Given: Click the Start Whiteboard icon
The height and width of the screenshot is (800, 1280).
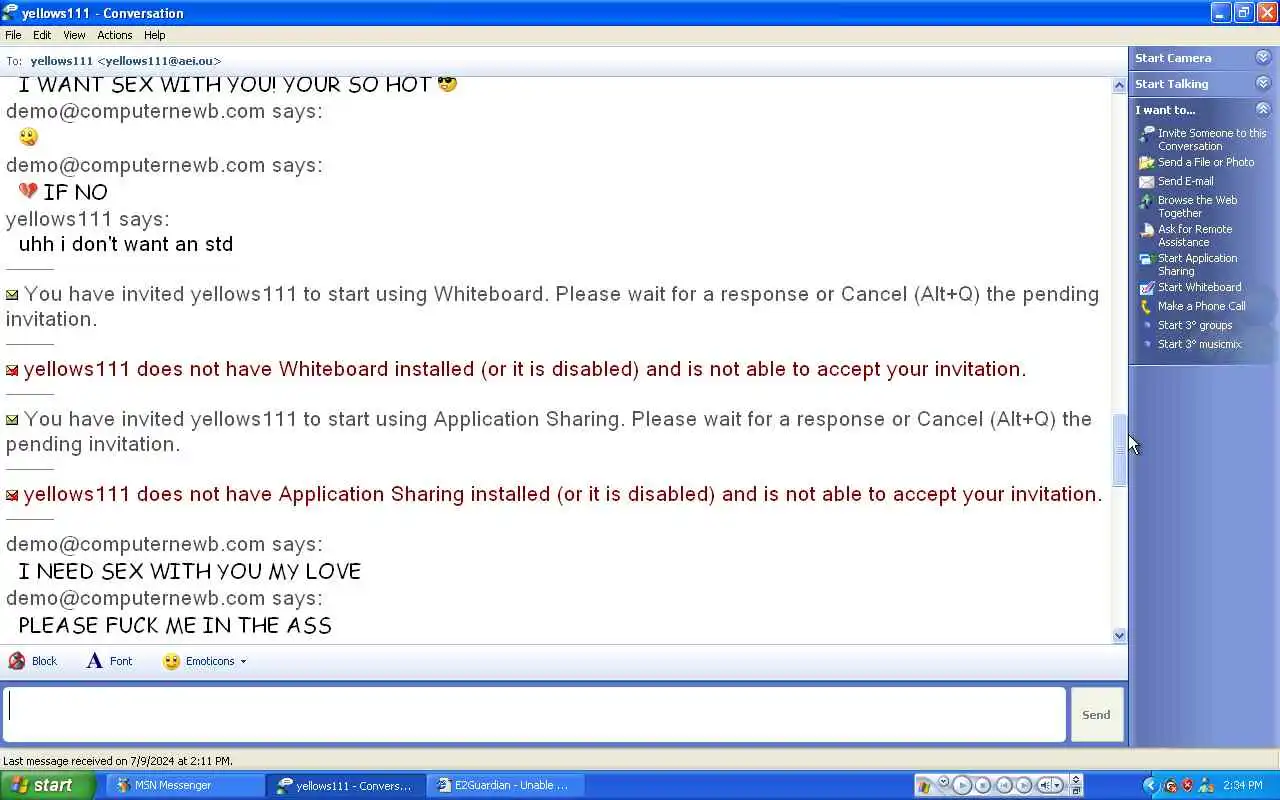Looking at the screenshot, I should pyautogui.click(x=1147, y=288).
